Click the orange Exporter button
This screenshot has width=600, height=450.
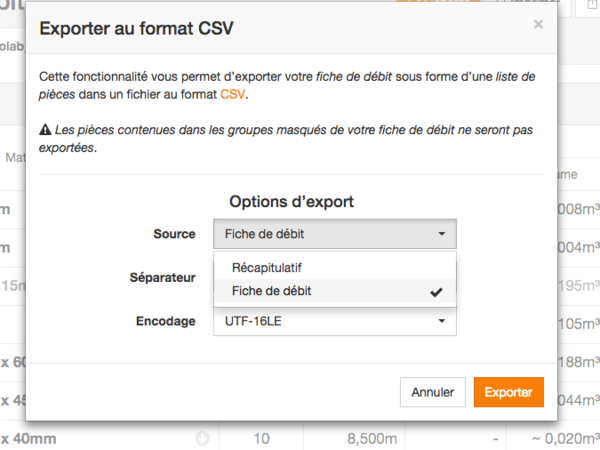click(x=508, y=392)
